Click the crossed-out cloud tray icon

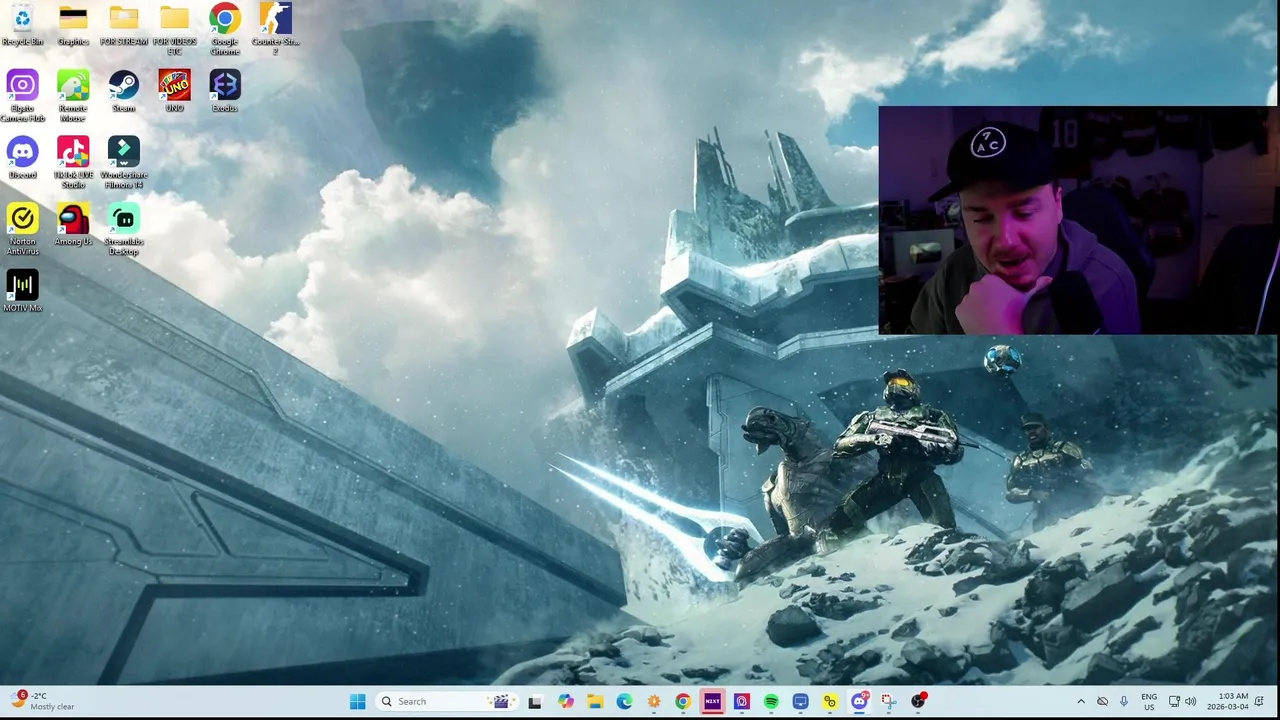[x=1102, y=702]
